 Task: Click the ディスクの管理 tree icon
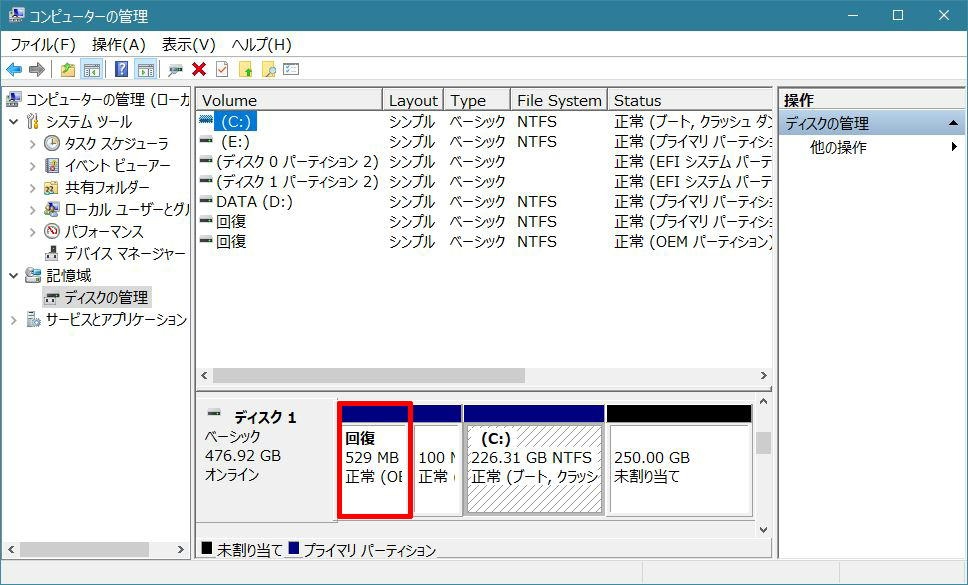pyautogui.click(x=52, y=298)
